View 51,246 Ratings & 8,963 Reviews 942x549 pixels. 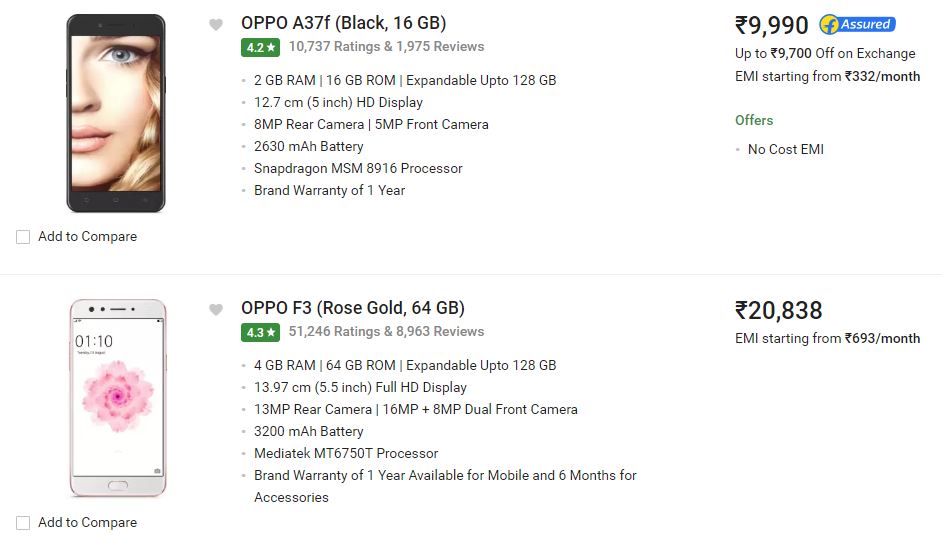[386, 331]
